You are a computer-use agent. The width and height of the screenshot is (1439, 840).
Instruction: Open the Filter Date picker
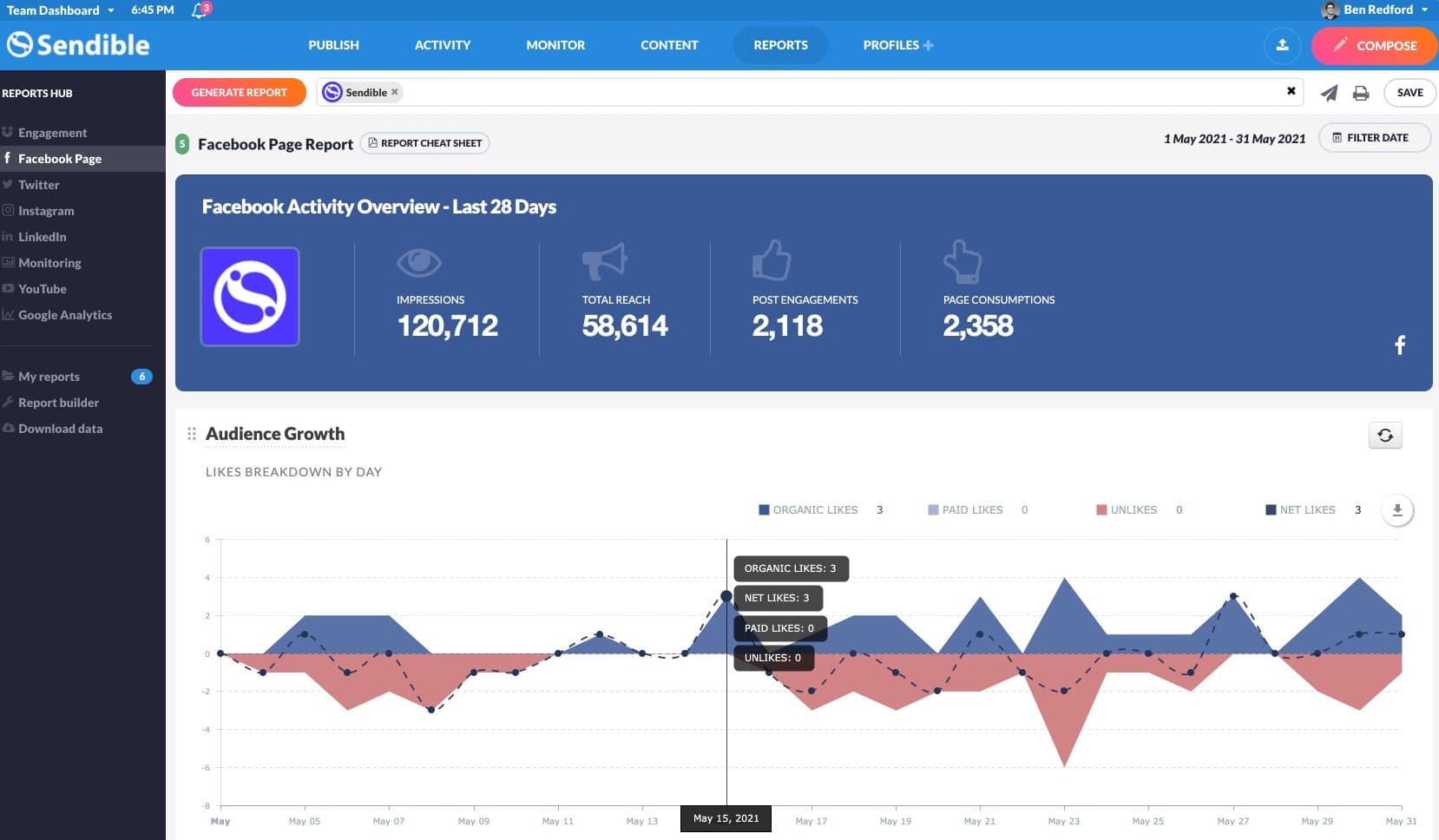[1374, 138]
